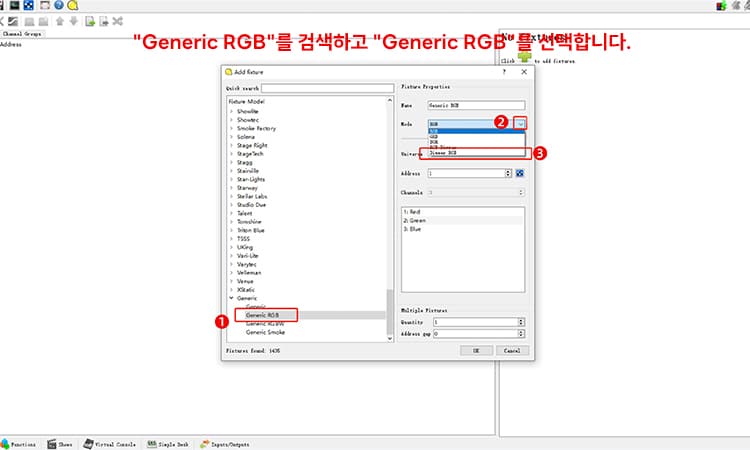
Task: Select Generic Smoke fixture in tree
Action: coord(265,332)
